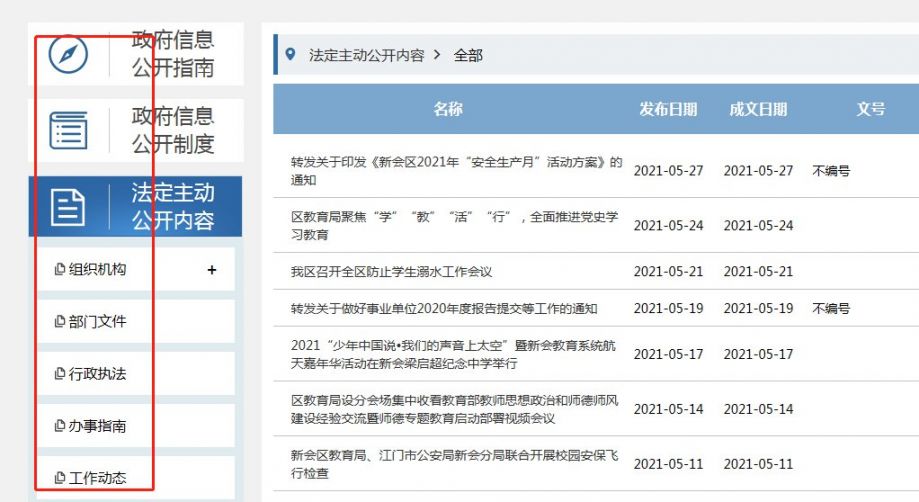Click 发布日期 cell 2021-05-19
This screenshot has height=502, width=919.
click(668, 308)
